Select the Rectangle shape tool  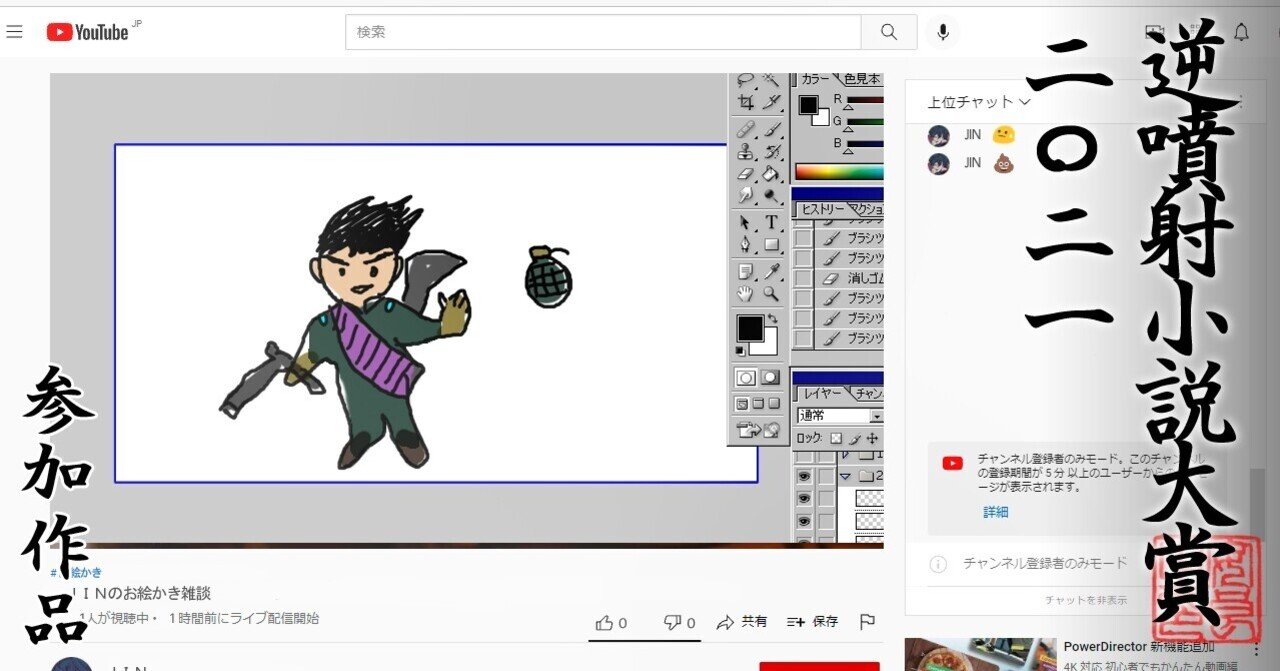[772, 244]
